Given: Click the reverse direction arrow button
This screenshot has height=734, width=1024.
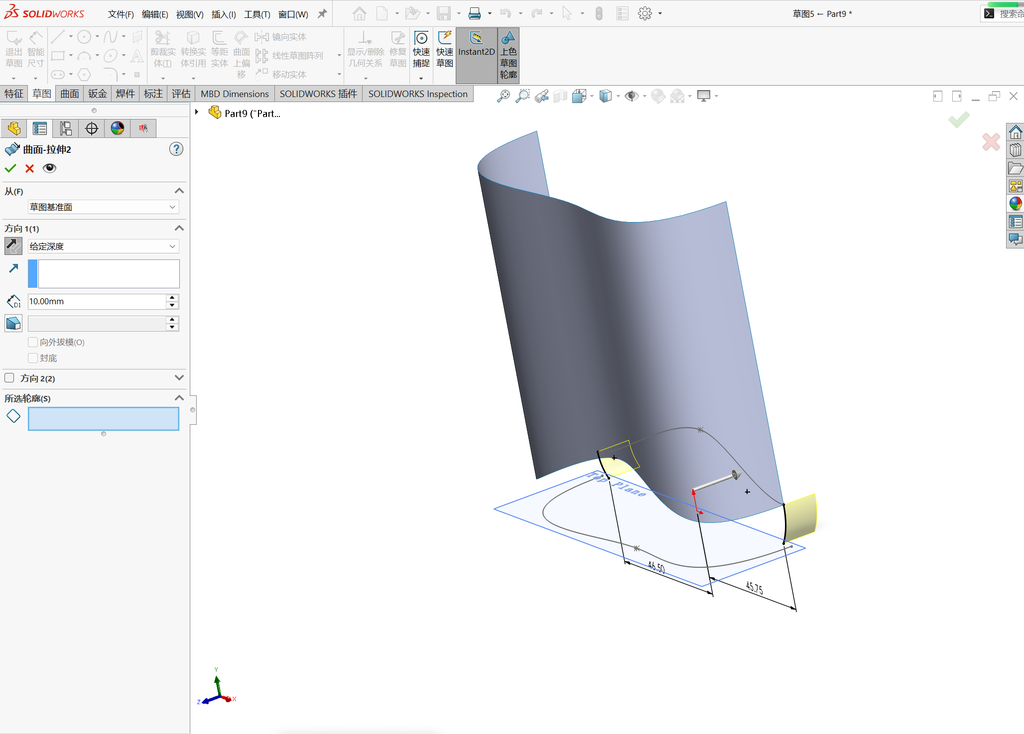Looking at the screenshot, I should (13, 246).
